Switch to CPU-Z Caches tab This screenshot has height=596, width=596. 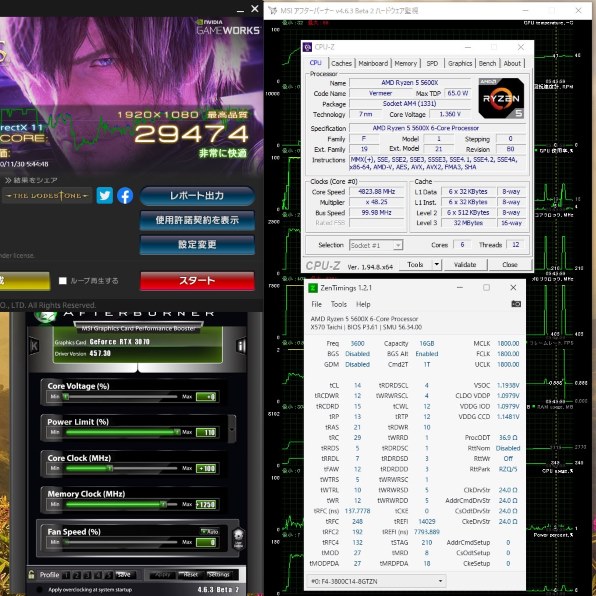[341, 63]
